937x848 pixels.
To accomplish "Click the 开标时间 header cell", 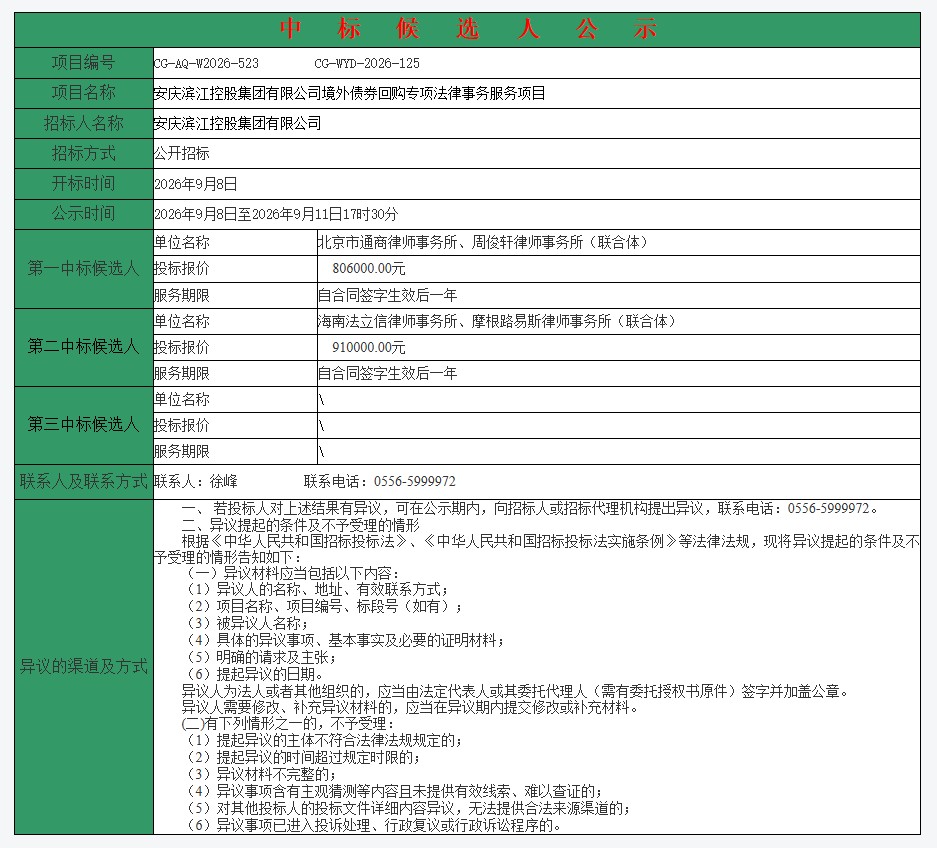I will [84, 183].
